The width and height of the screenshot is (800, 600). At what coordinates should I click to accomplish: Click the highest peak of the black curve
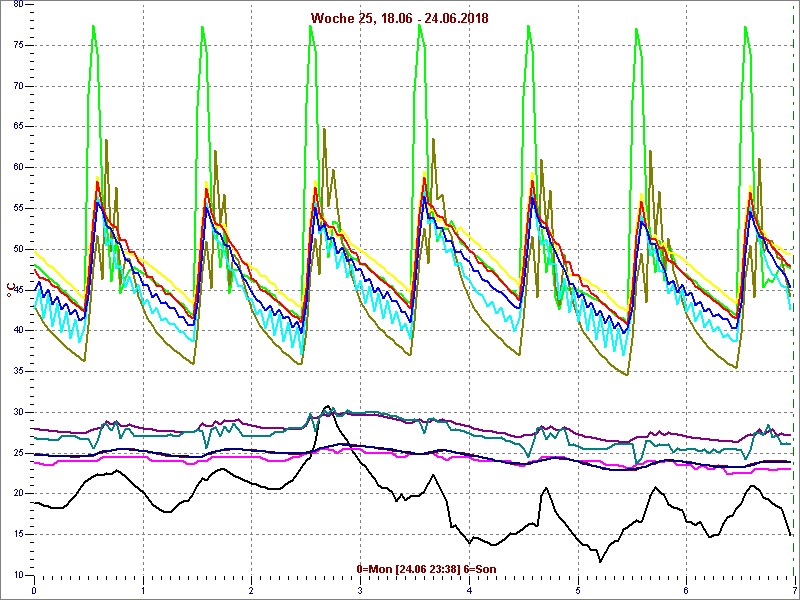click(327, 406)
